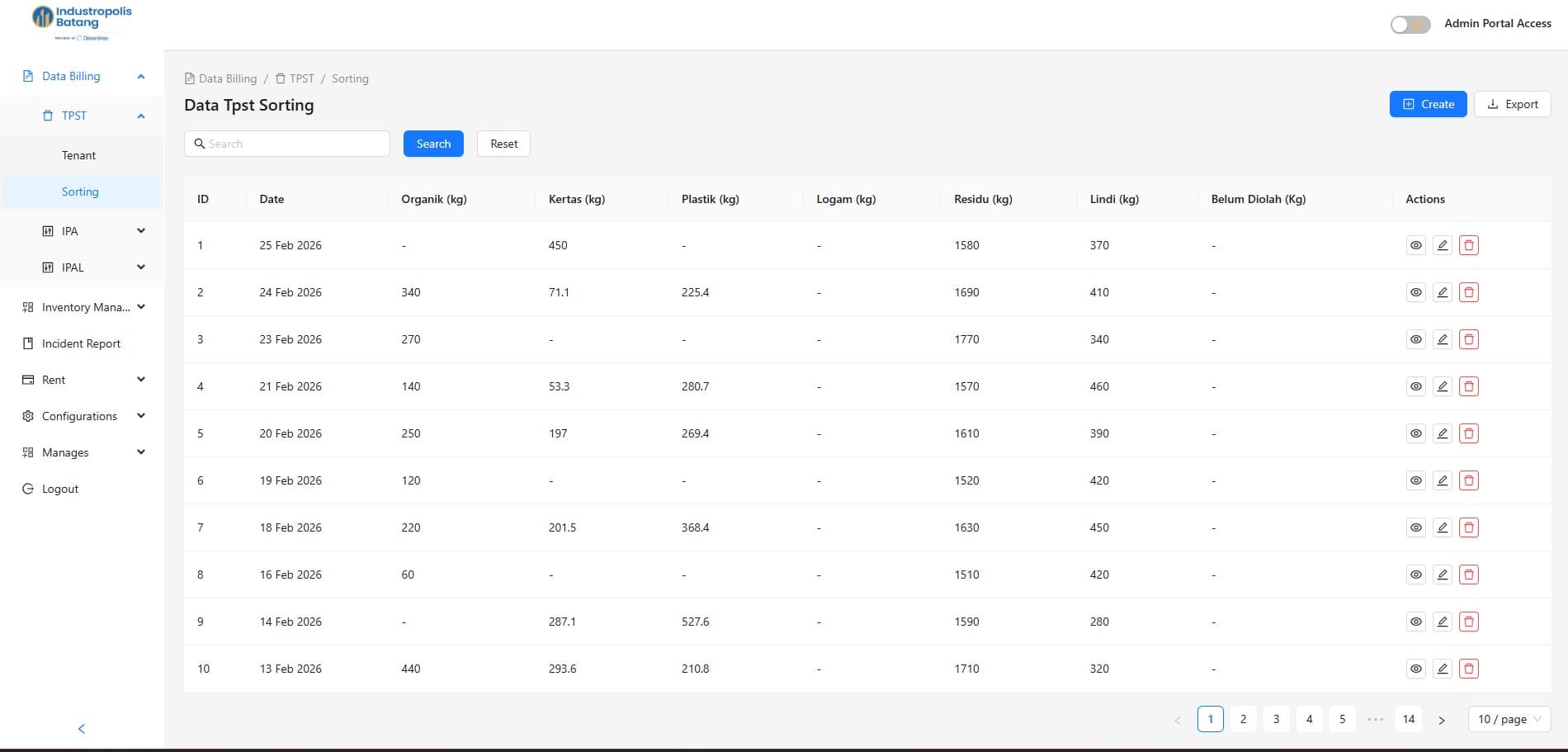
Task: Click the Reset button
Action: tap(503, 144)
